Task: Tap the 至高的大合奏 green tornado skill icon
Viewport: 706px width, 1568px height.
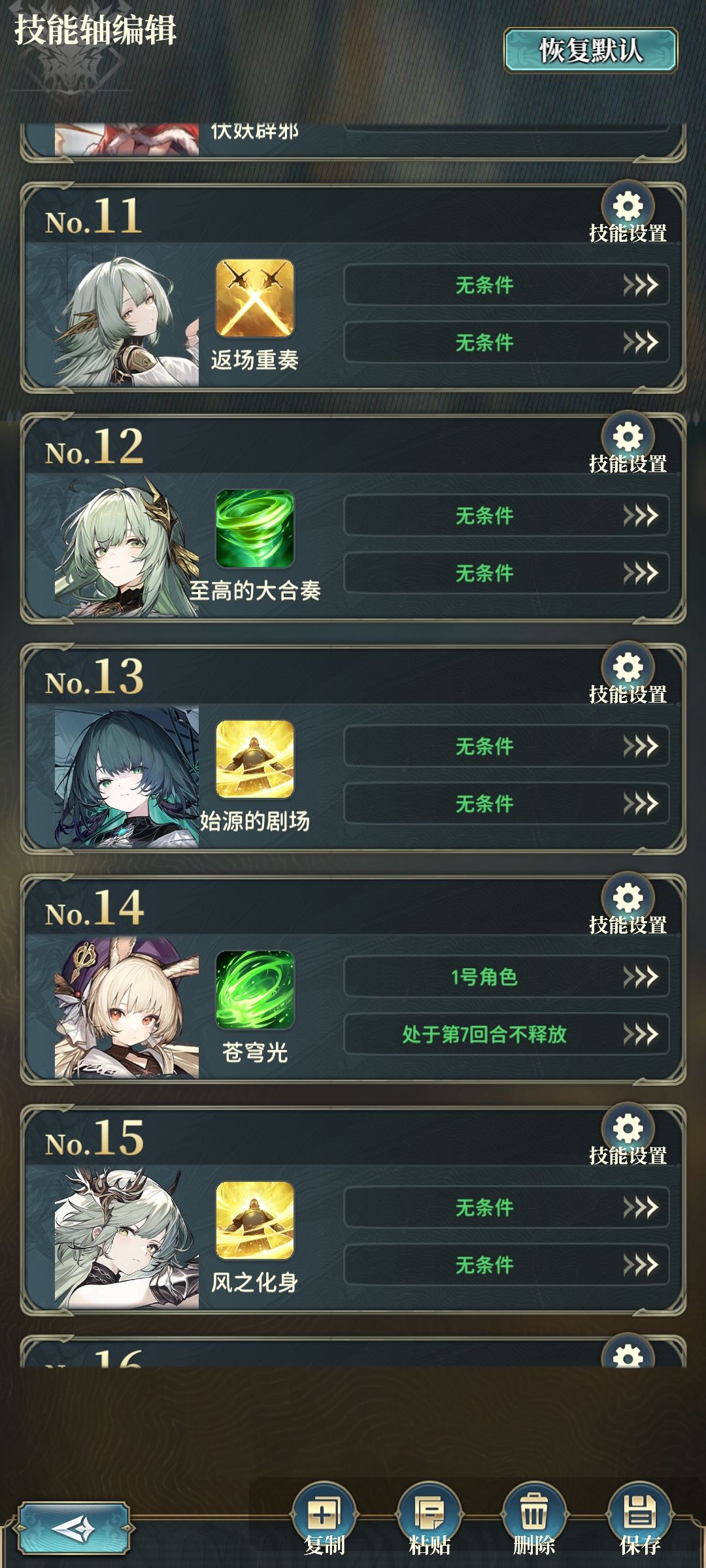Action: click(255, 529)
